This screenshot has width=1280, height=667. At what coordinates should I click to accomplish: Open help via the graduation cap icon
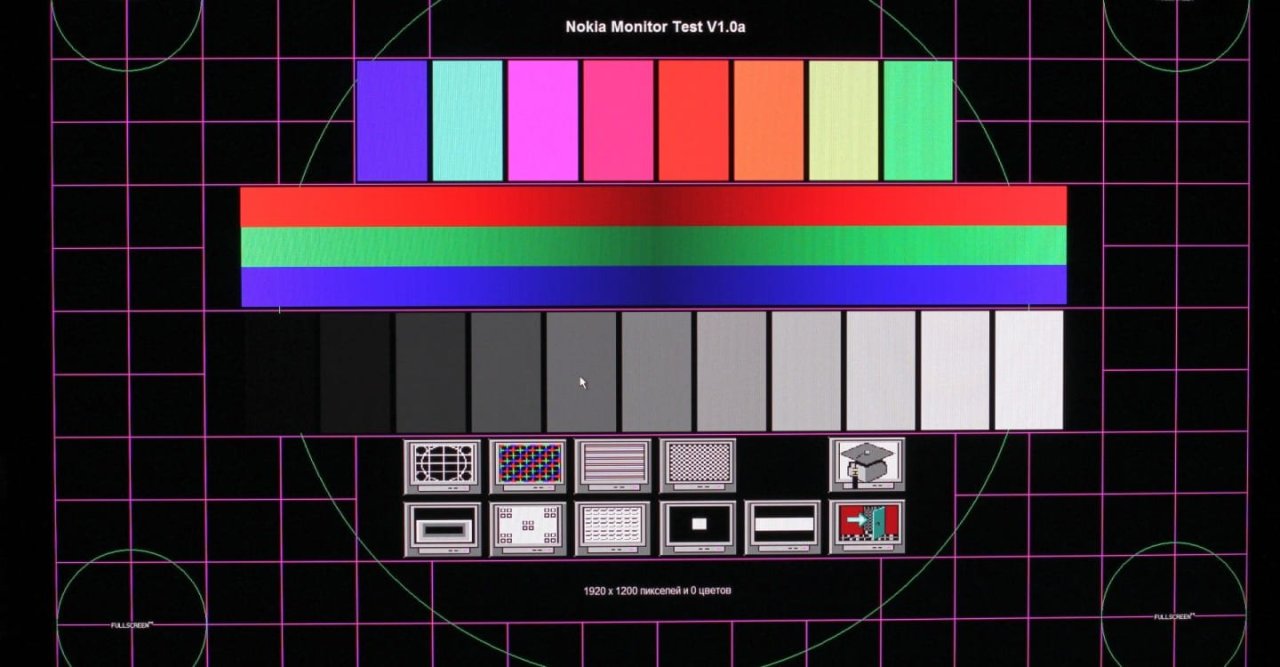[866, 465]
